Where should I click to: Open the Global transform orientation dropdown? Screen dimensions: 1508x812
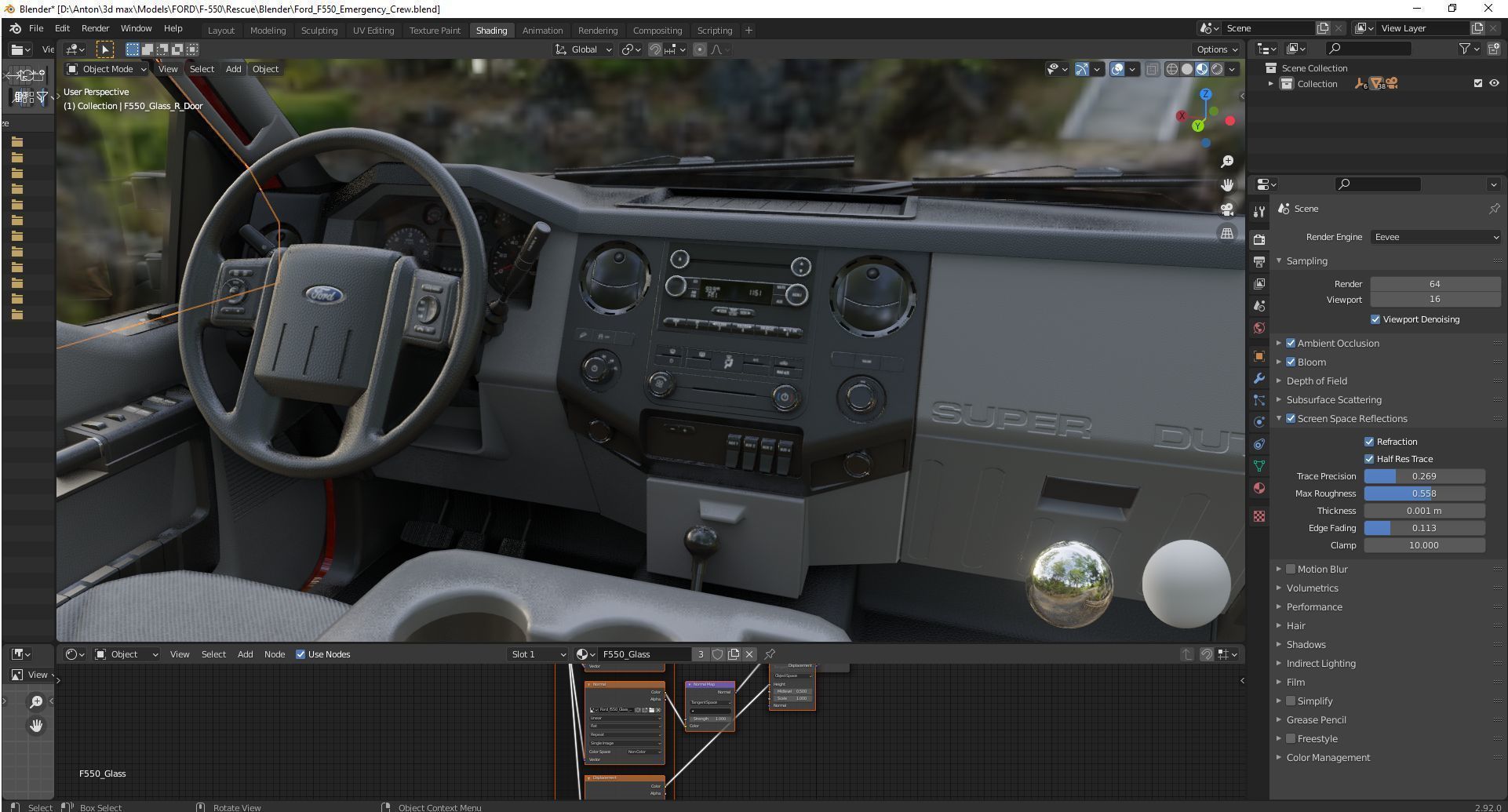click(584, 49)
